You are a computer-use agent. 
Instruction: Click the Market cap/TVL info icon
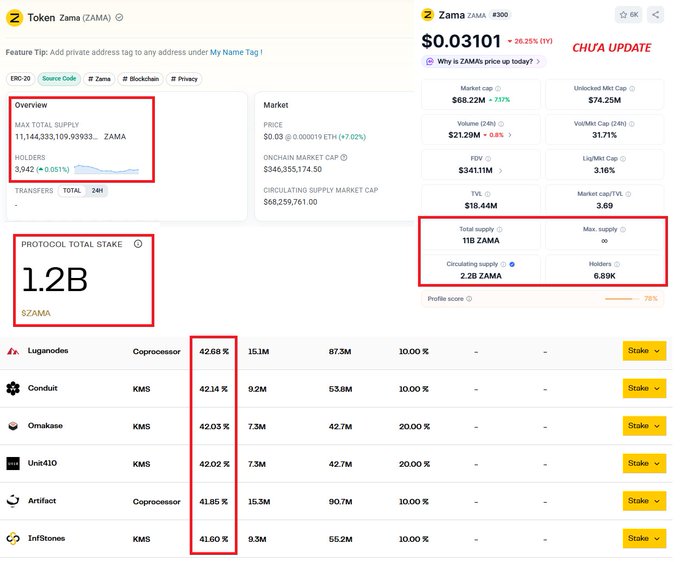(628, 194)
